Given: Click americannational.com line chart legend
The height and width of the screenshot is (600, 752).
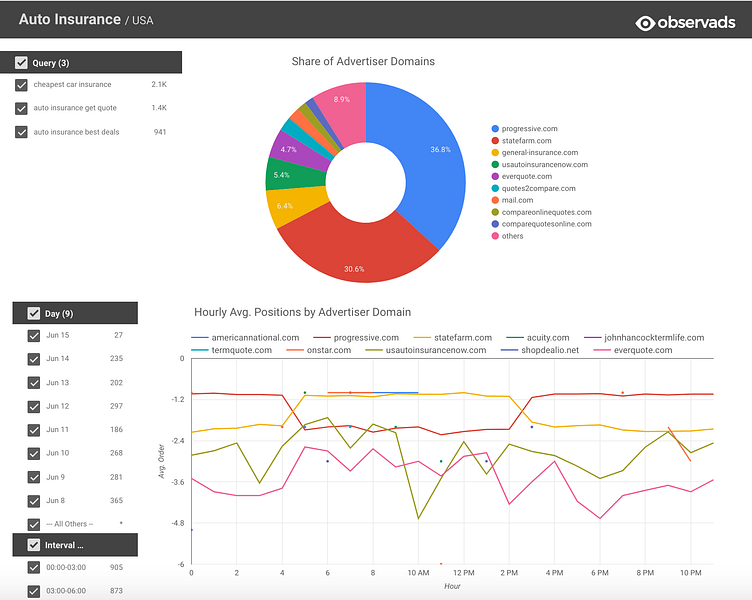Looking at the screenshot, I should [245, 338].
